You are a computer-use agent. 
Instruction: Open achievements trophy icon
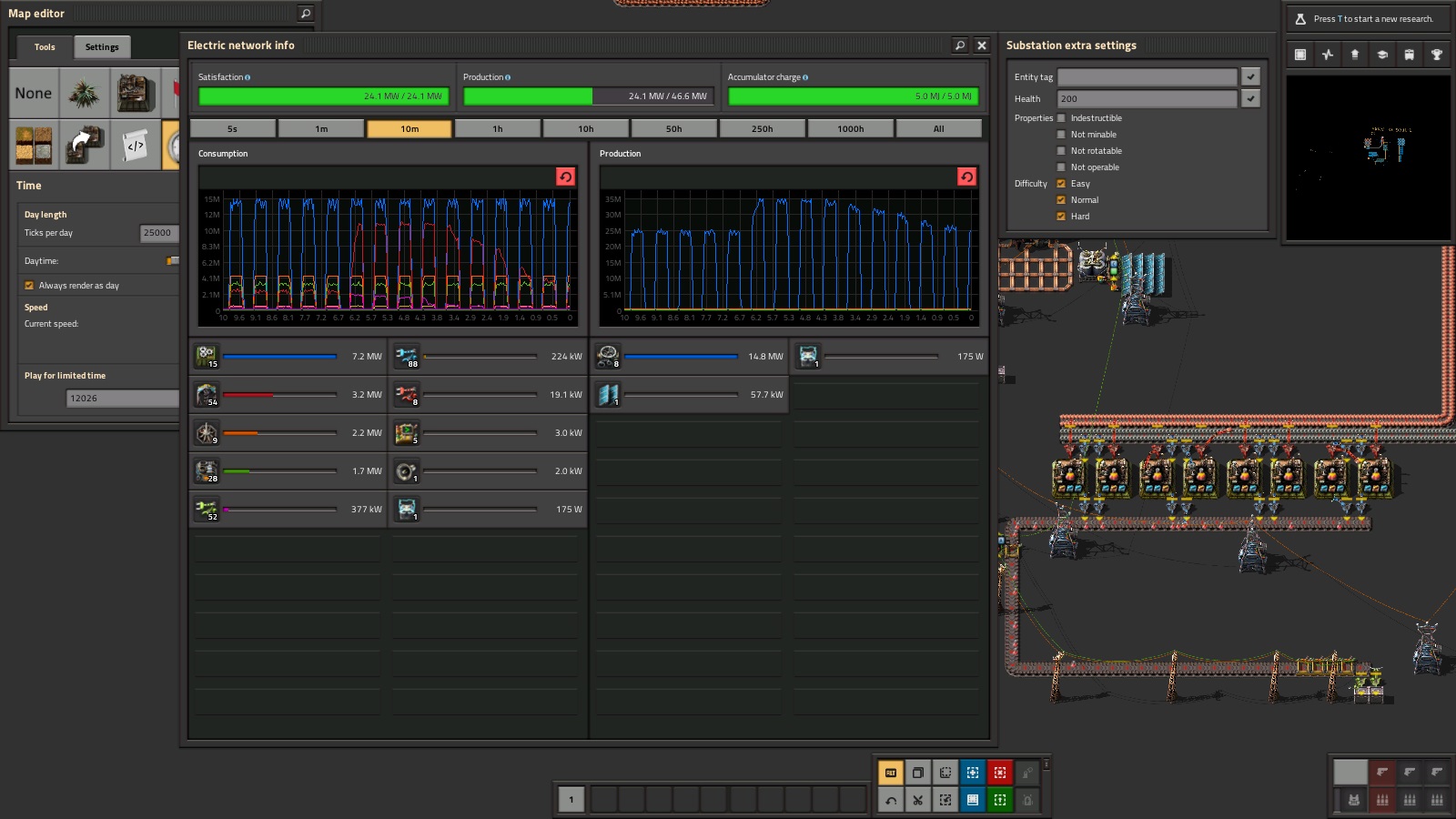[1436, 55]
